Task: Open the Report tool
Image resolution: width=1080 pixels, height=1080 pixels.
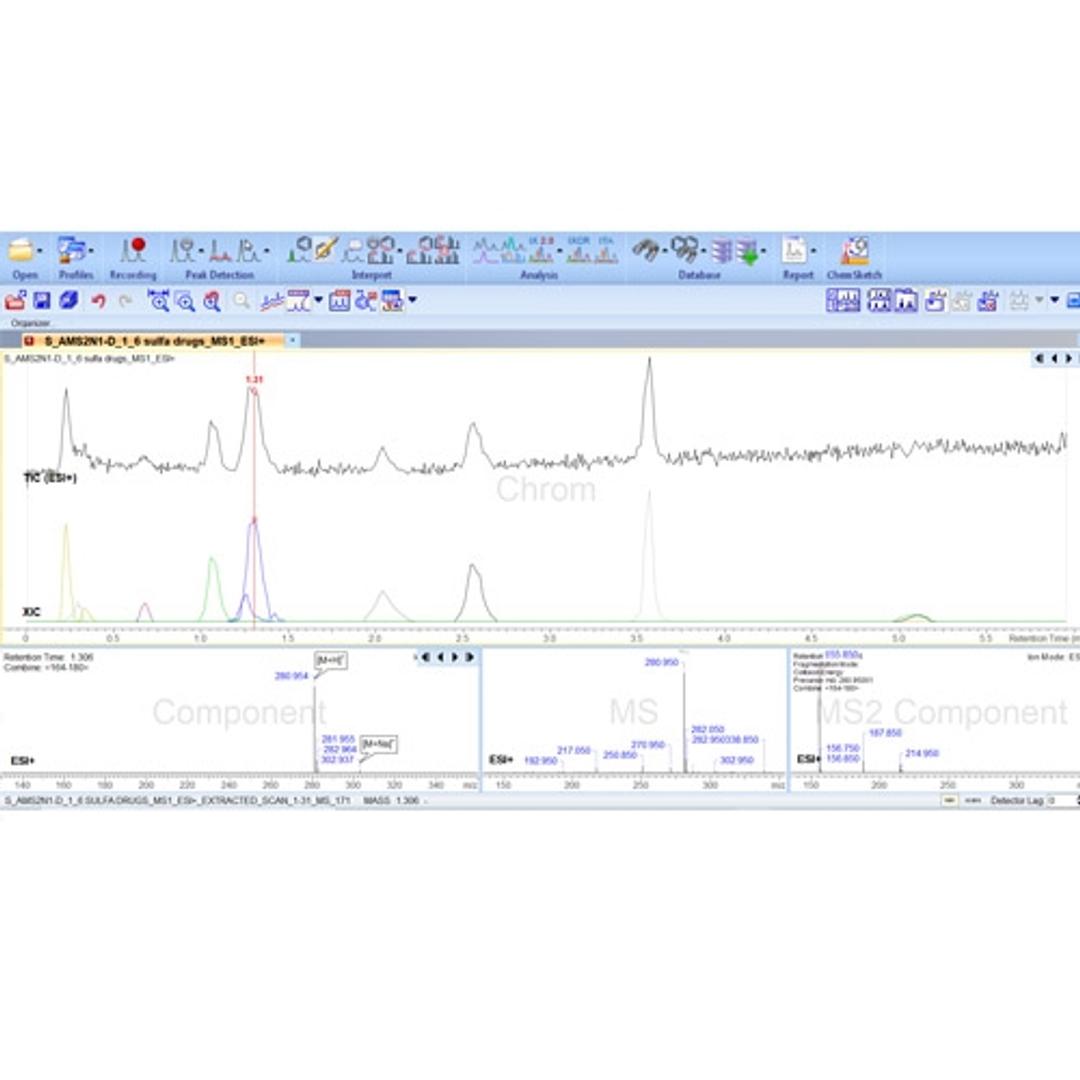Action: coord(795,250)
